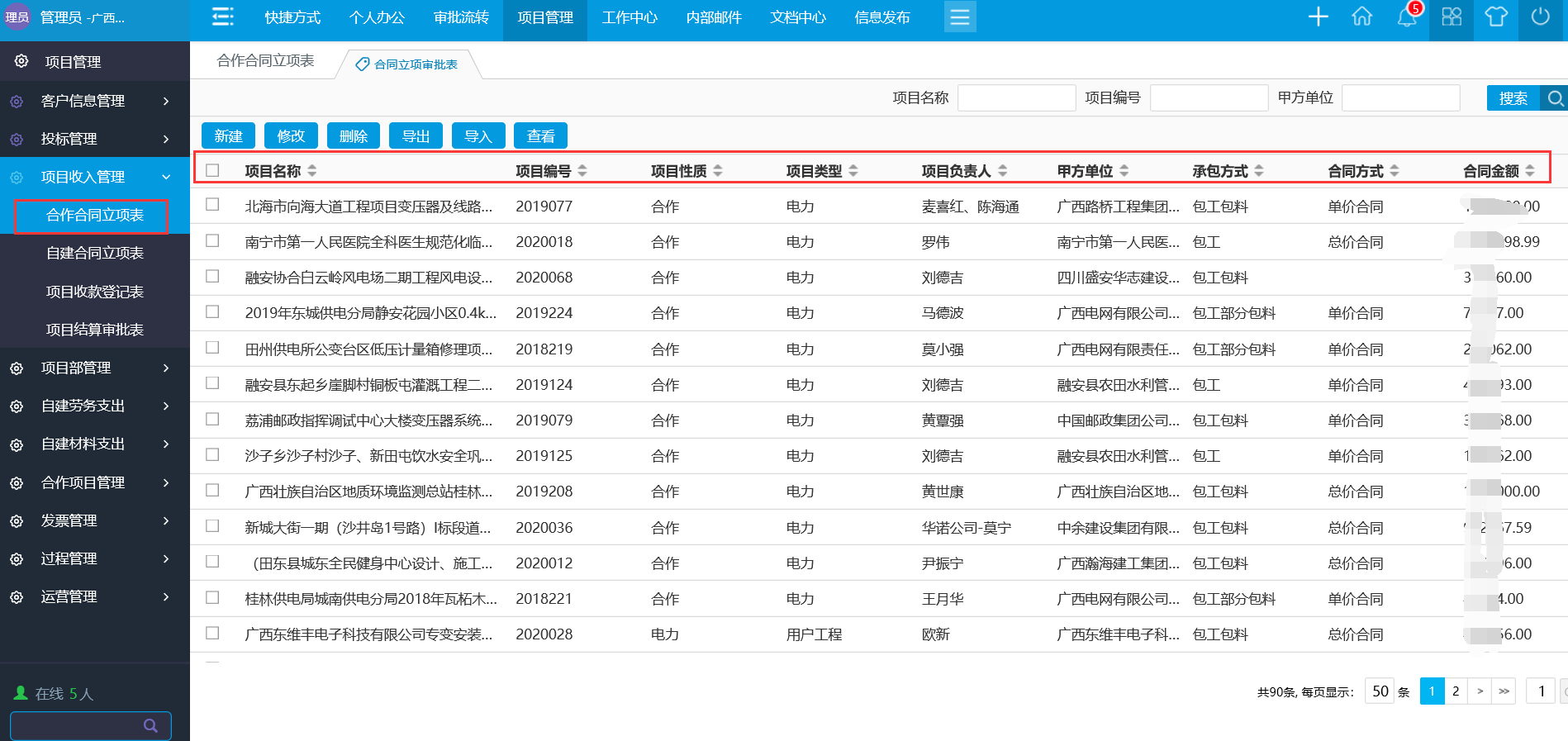The width and height of the screenshot is (1568, 741).
Task: Sort by 承包方式 column arrows
Action: (x=1259, y=170)
